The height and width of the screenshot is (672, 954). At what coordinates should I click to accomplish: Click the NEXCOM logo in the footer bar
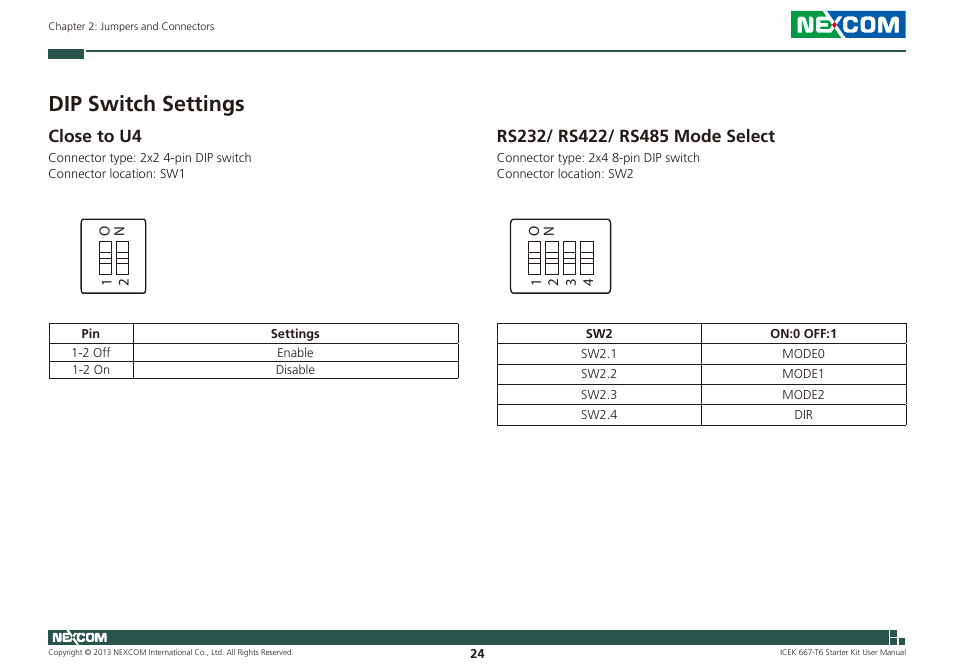79,637
